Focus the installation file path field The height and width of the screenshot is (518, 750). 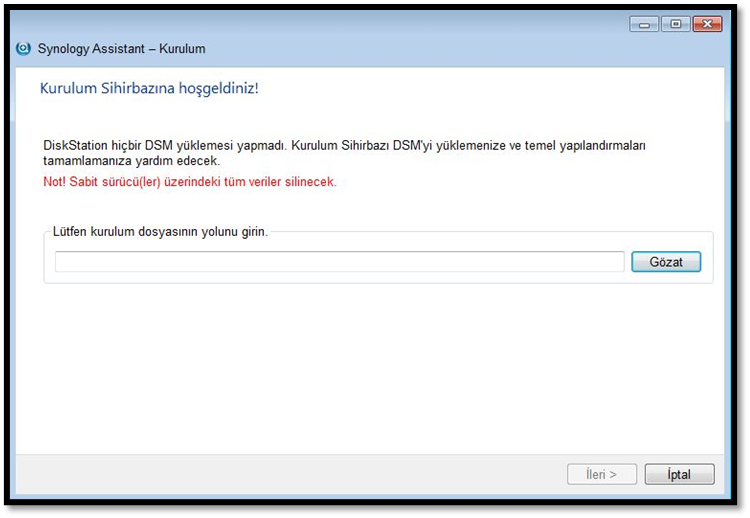click(340, 262)
